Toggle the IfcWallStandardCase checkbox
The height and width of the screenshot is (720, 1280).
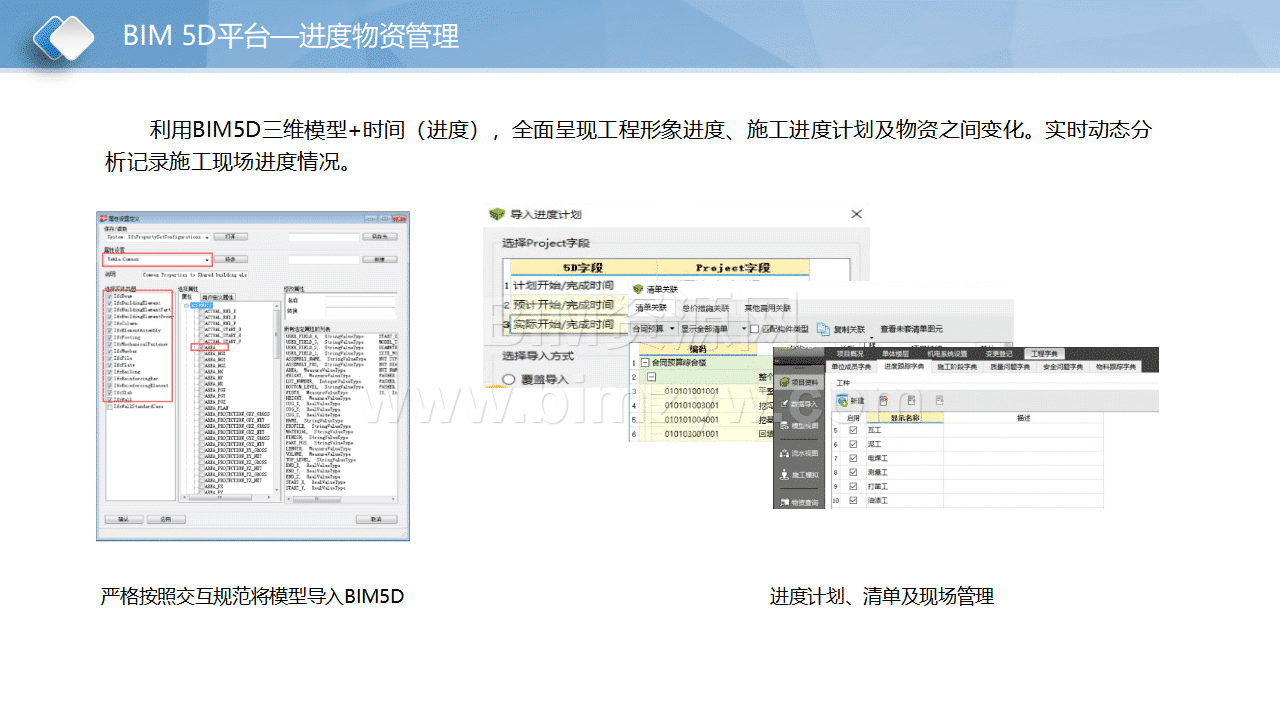pos(110,406)
